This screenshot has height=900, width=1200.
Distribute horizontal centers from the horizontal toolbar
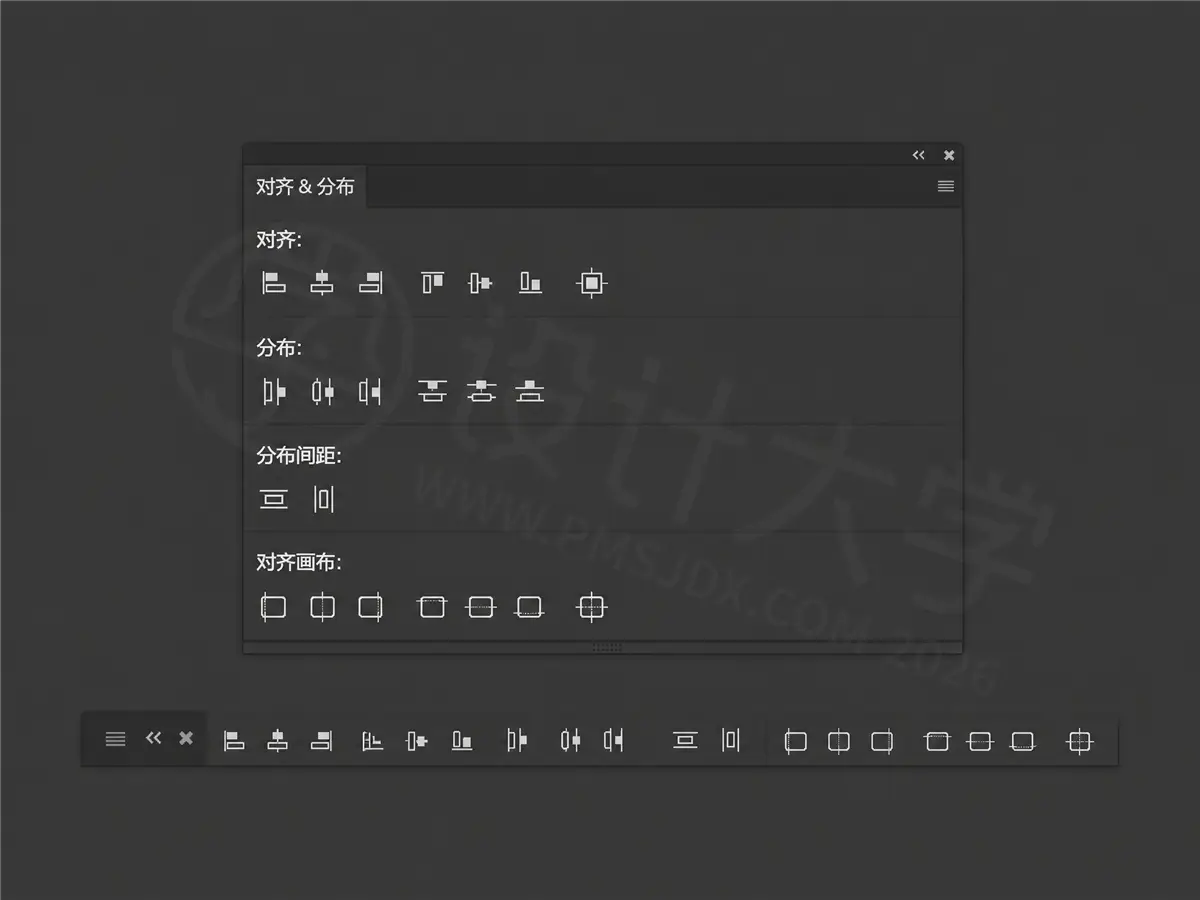pyautogui.click(x=570, y=741)
